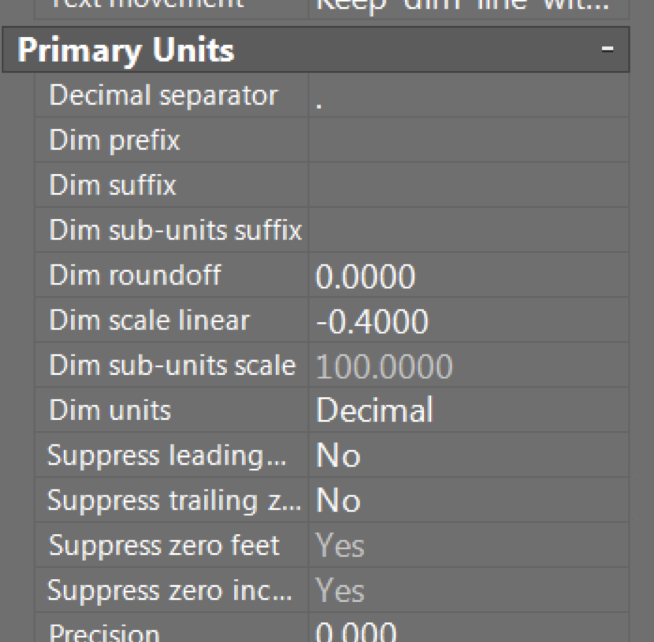
Task: Edit the Decimal separator value field
Action: point(468,97)
